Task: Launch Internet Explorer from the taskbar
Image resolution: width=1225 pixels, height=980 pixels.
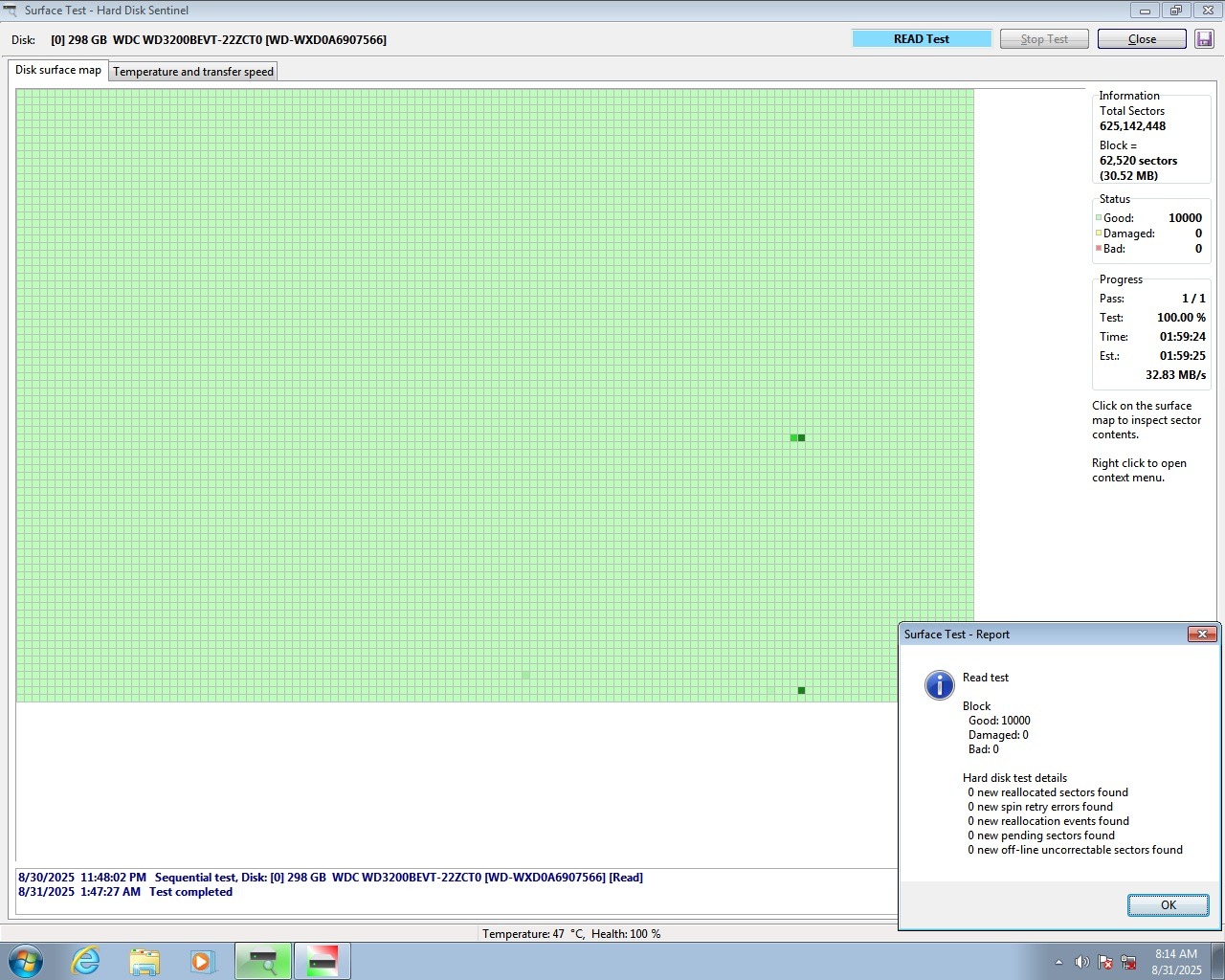Action: 86,961
